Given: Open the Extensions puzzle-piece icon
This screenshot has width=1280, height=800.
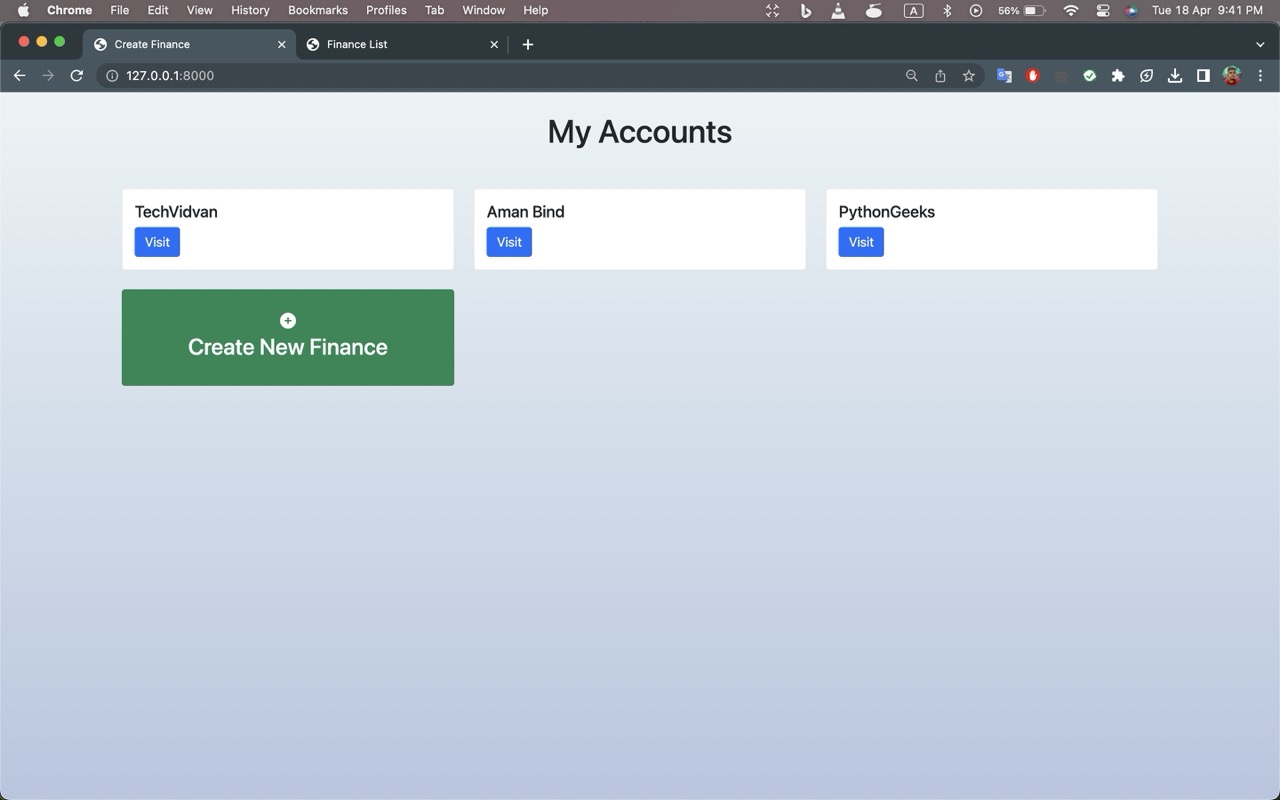Looking at the screenshot, I should [x=1118, y=75].
